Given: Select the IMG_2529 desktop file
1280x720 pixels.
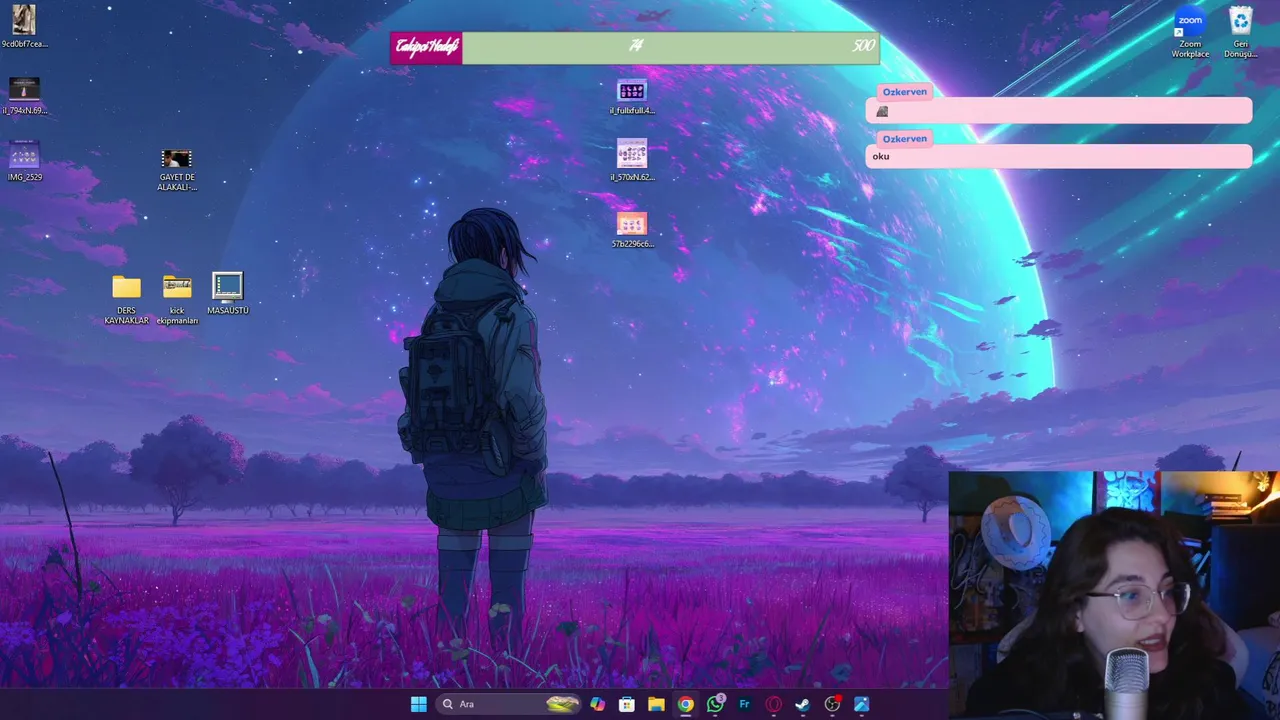Looking at the screenshot, I should (x=24, y=162).
